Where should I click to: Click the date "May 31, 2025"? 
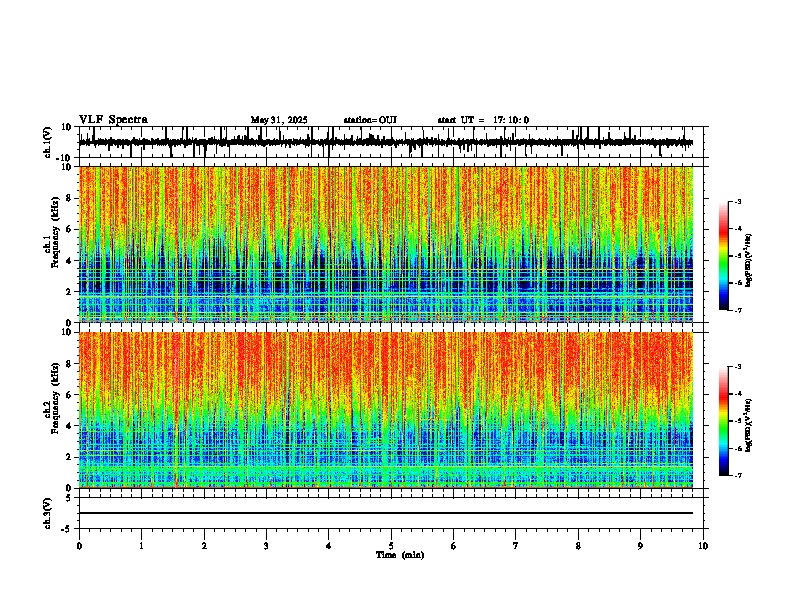pyautogui.click(x=279, y=120)
